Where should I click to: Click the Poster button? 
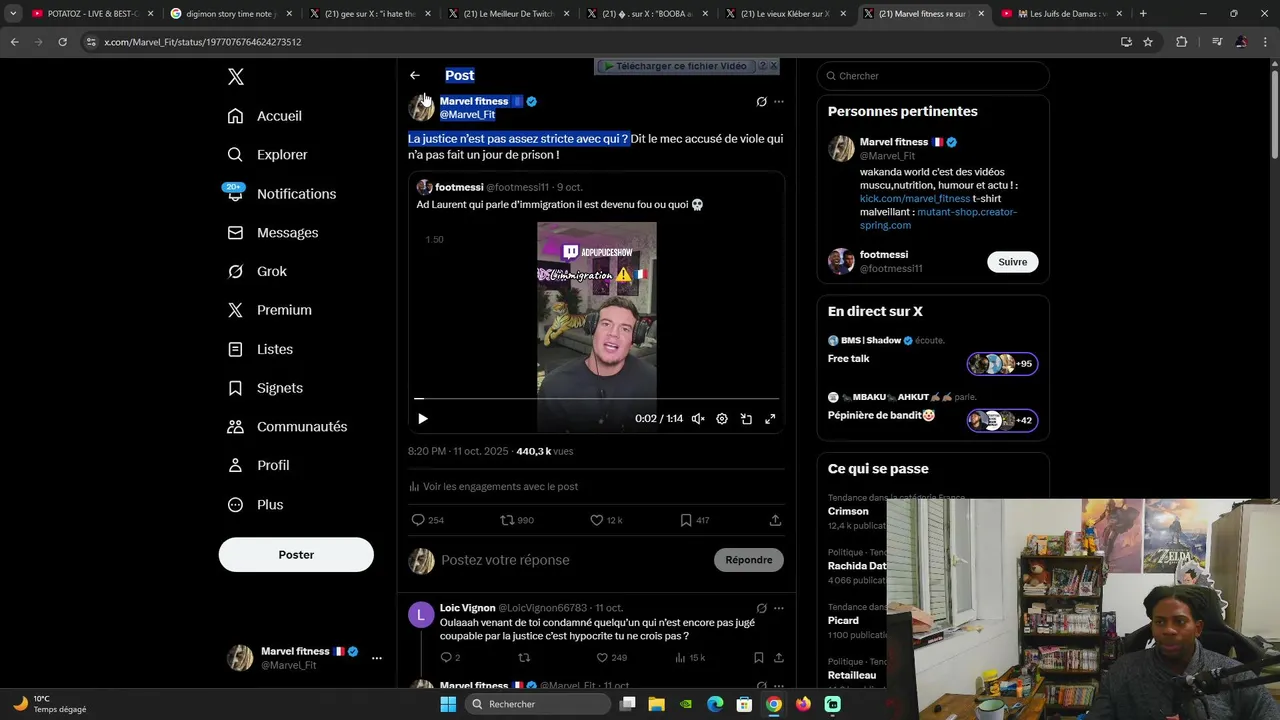296,555
